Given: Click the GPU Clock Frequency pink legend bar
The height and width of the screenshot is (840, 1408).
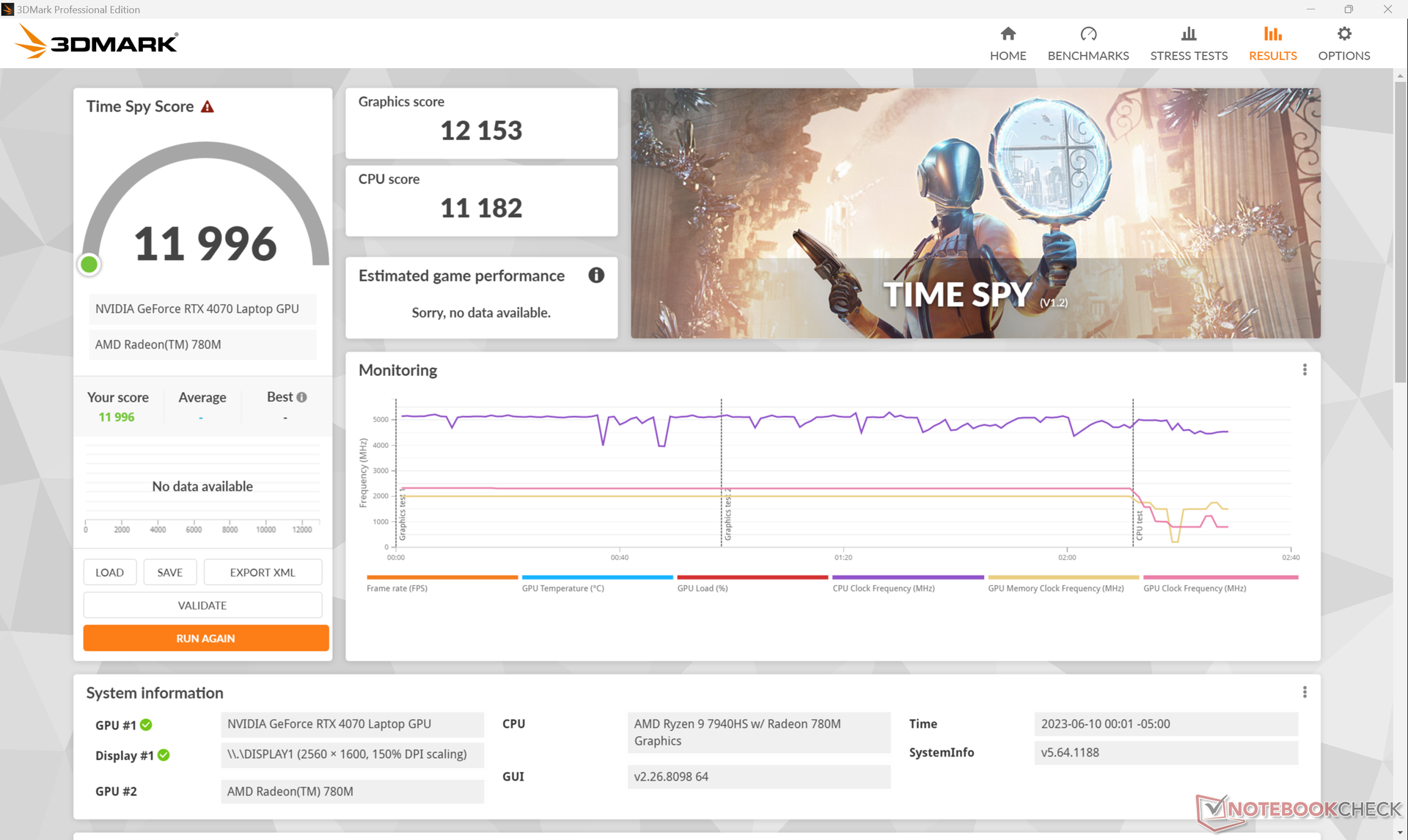Looking at the screenshot, I should coord(1220,578).
